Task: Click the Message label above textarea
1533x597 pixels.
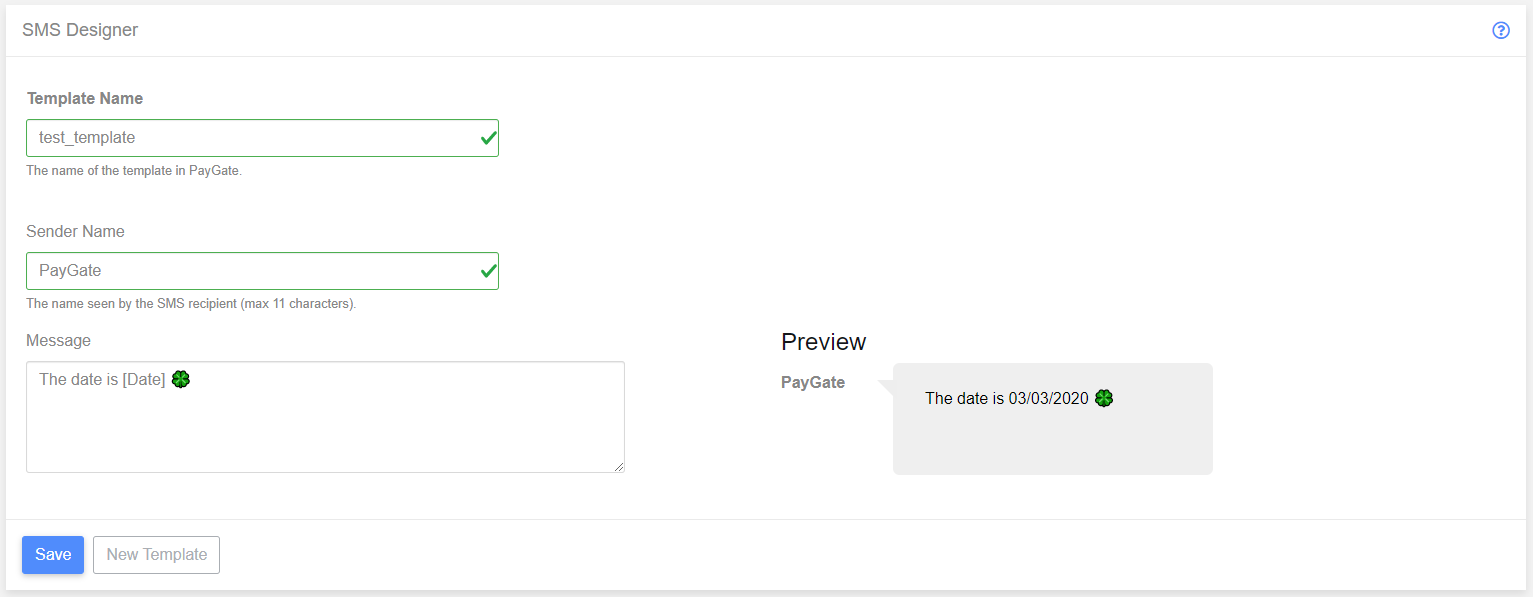Action: click(59, 340)
